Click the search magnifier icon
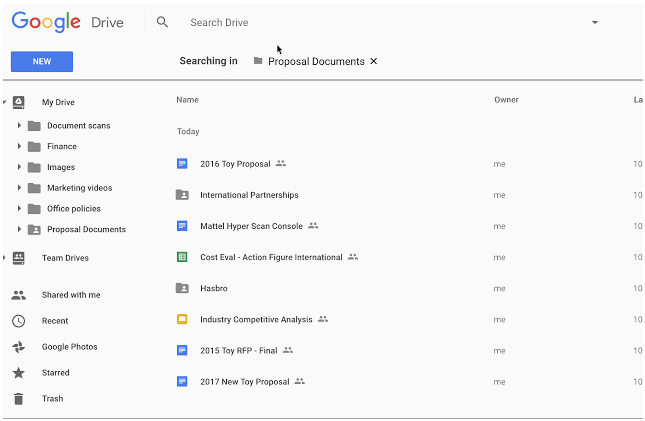The image size is (645, 421). point(163,22)
